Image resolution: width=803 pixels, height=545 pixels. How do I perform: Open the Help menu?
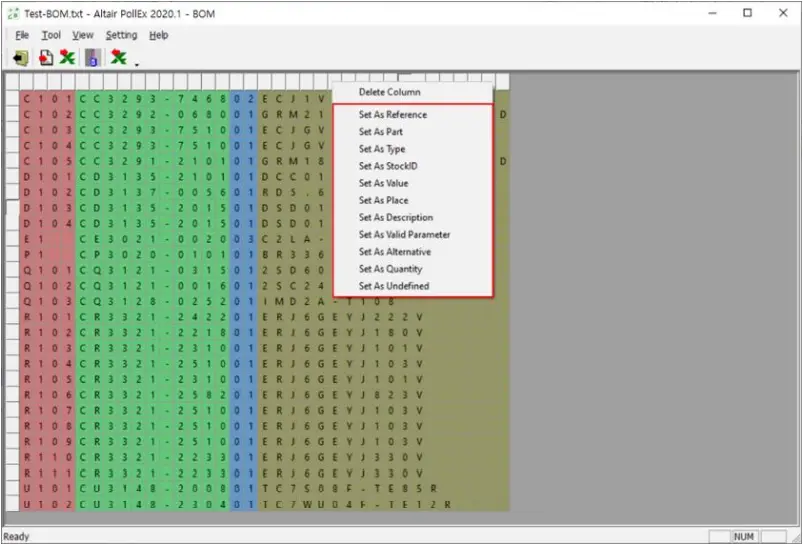tap(159, 35)
